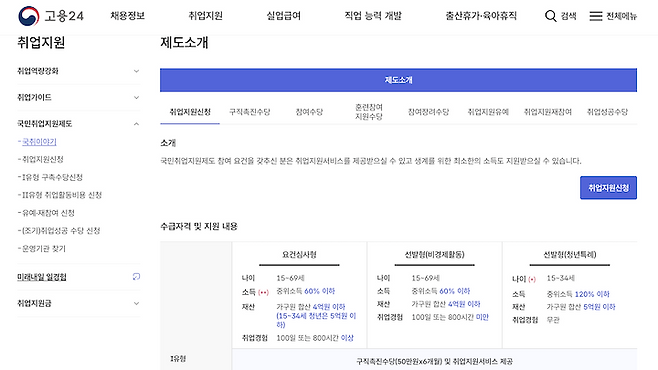The height and width of the screenshot is (370, 658).
Task: Click the 선발형(비경제활동) column heading
Action: (x=434, y=255)
